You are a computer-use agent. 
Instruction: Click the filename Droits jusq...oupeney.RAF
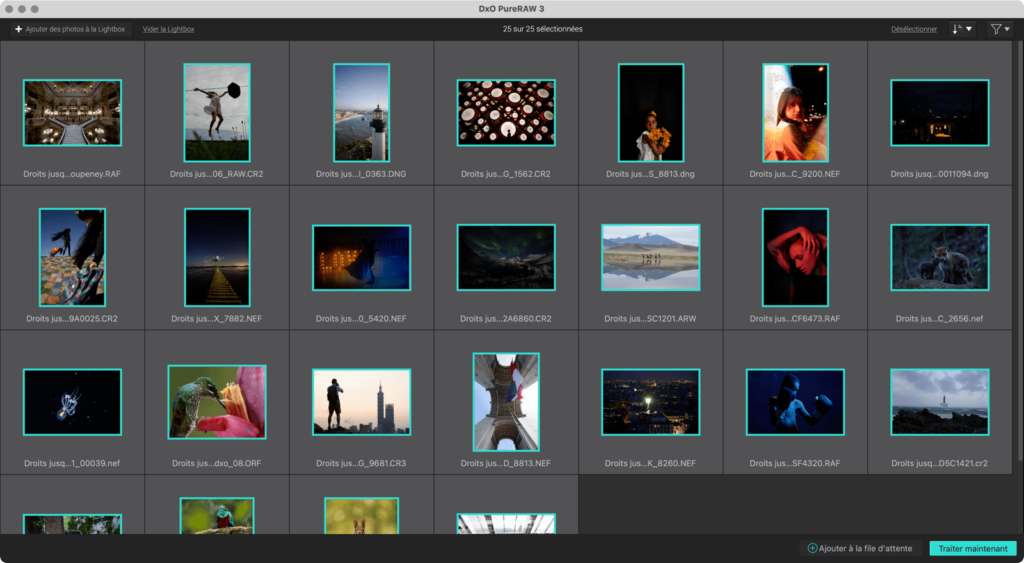72,174
